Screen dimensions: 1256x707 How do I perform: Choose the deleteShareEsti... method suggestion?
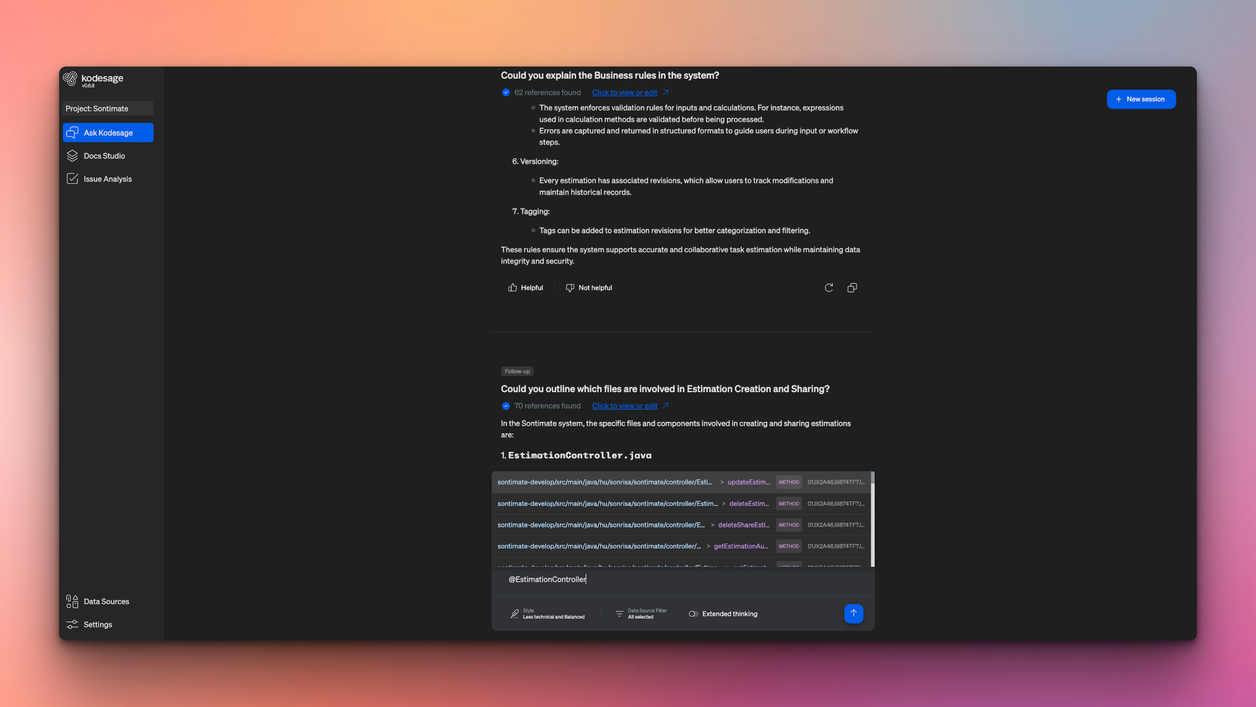[680, 525]
